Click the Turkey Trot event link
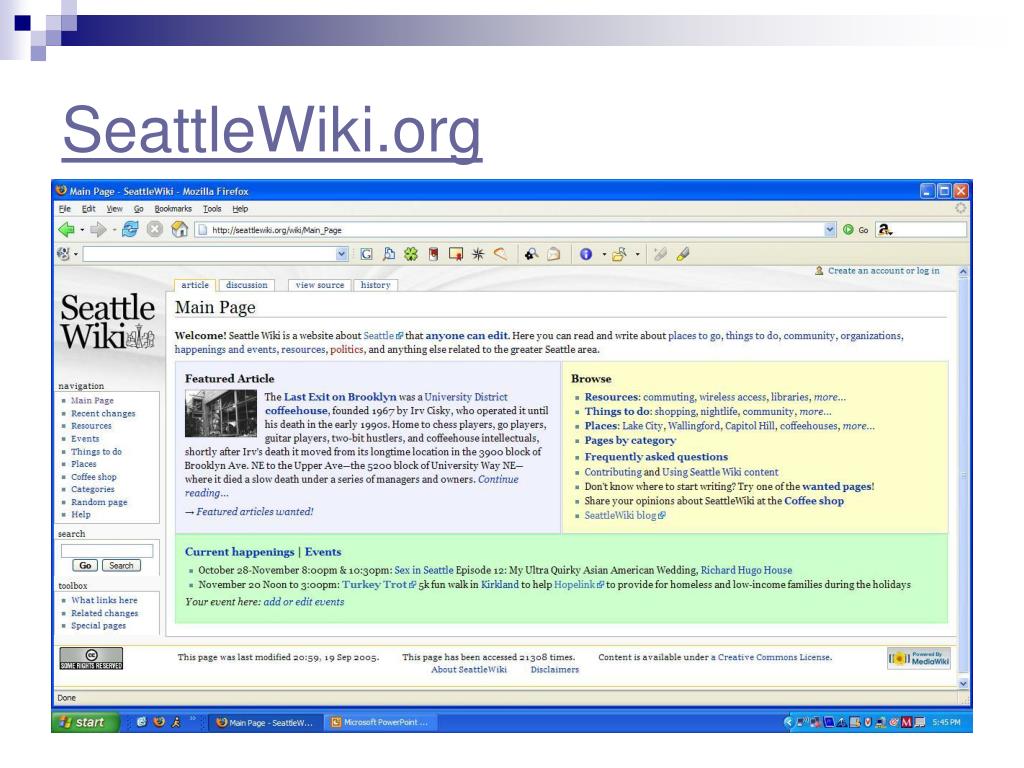The height and width of the screenshot is (768, 1024). (374, 585)
